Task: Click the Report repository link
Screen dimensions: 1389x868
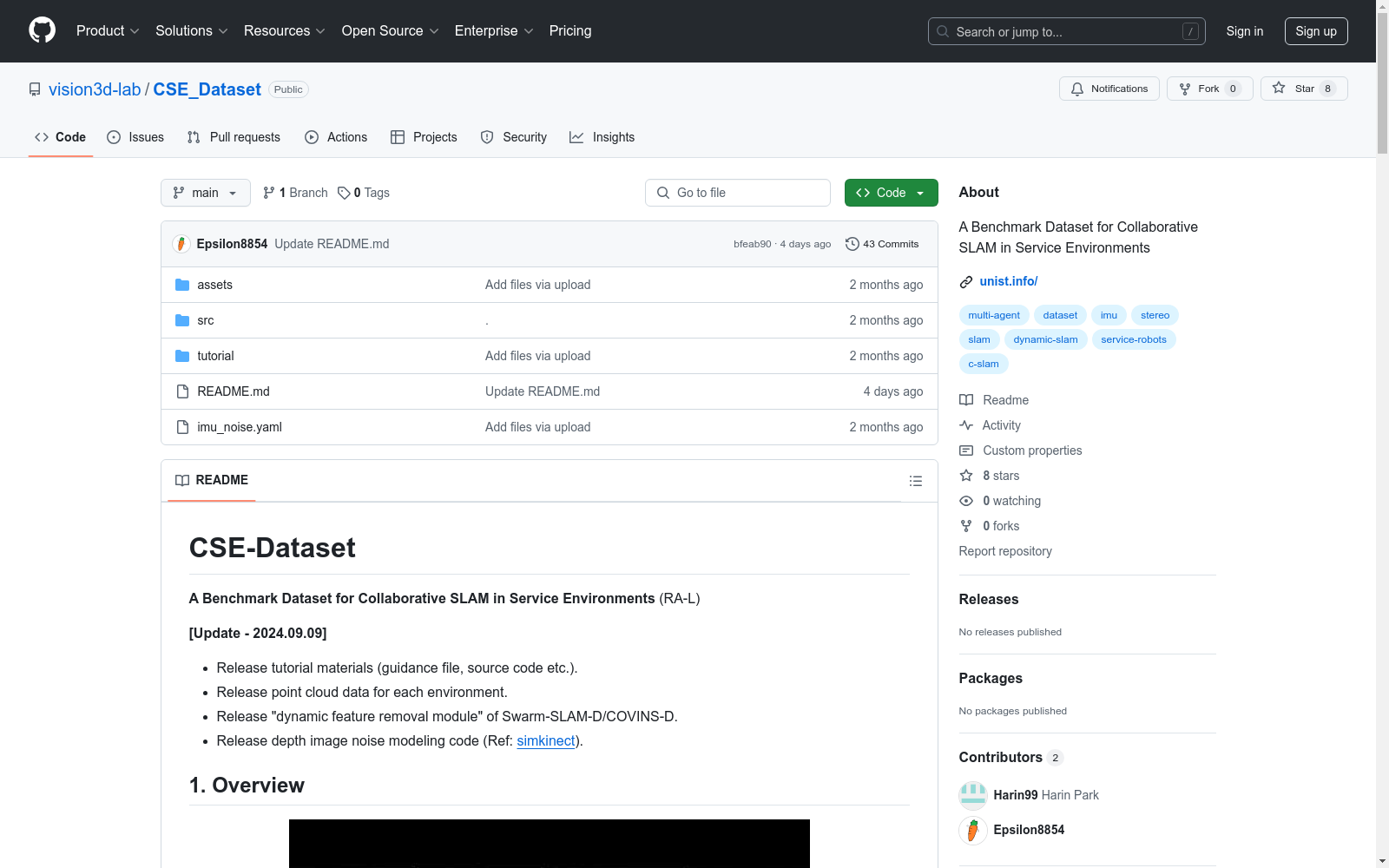Action: pyautogui.click(x=1005, y=551)
